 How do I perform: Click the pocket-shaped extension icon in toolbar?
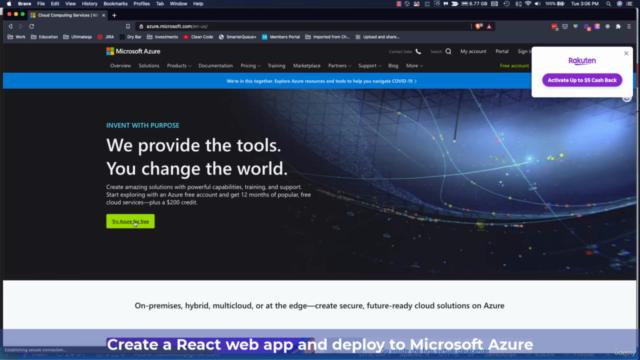pos(565,26)
